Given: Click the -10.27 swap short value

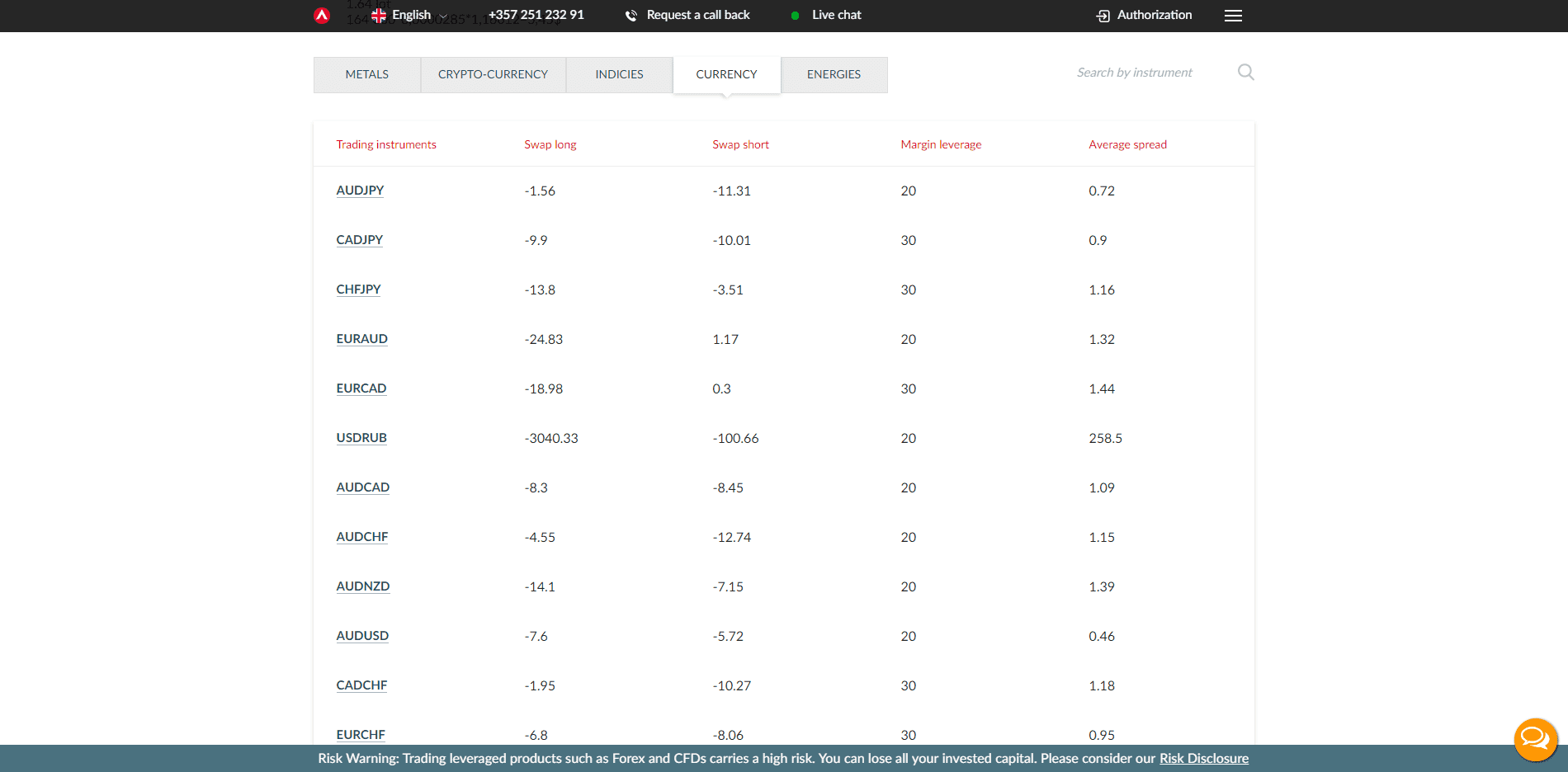Looking at the screenshot, I should [732, 686].
